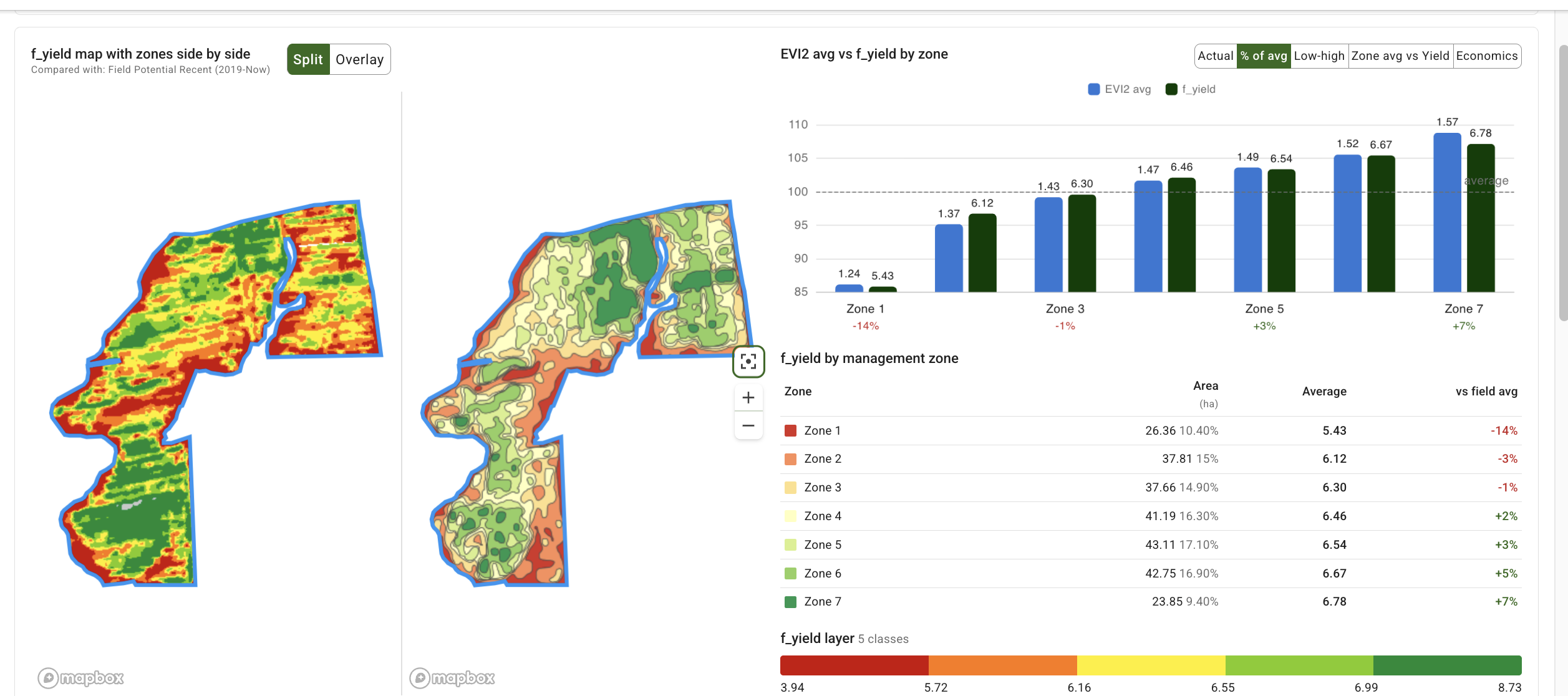Click Zone 1 EVI2 avg blue bar
1568x696 pixels.
pos(849,289)
